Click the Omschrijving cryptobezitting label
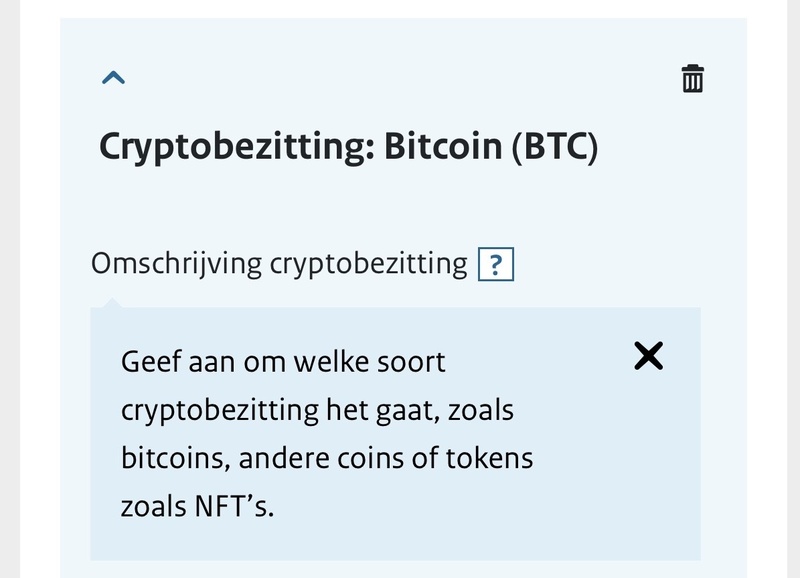The width and height of the screenshot is (800, 578). pos(280,263)
